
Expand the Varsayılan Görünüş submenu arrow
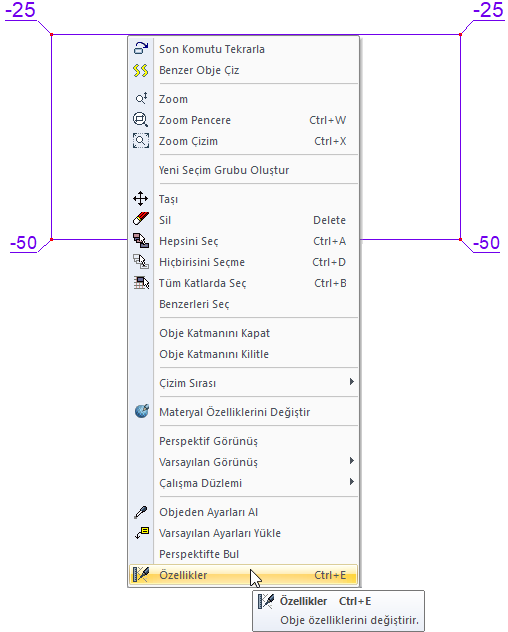point(352,461)
